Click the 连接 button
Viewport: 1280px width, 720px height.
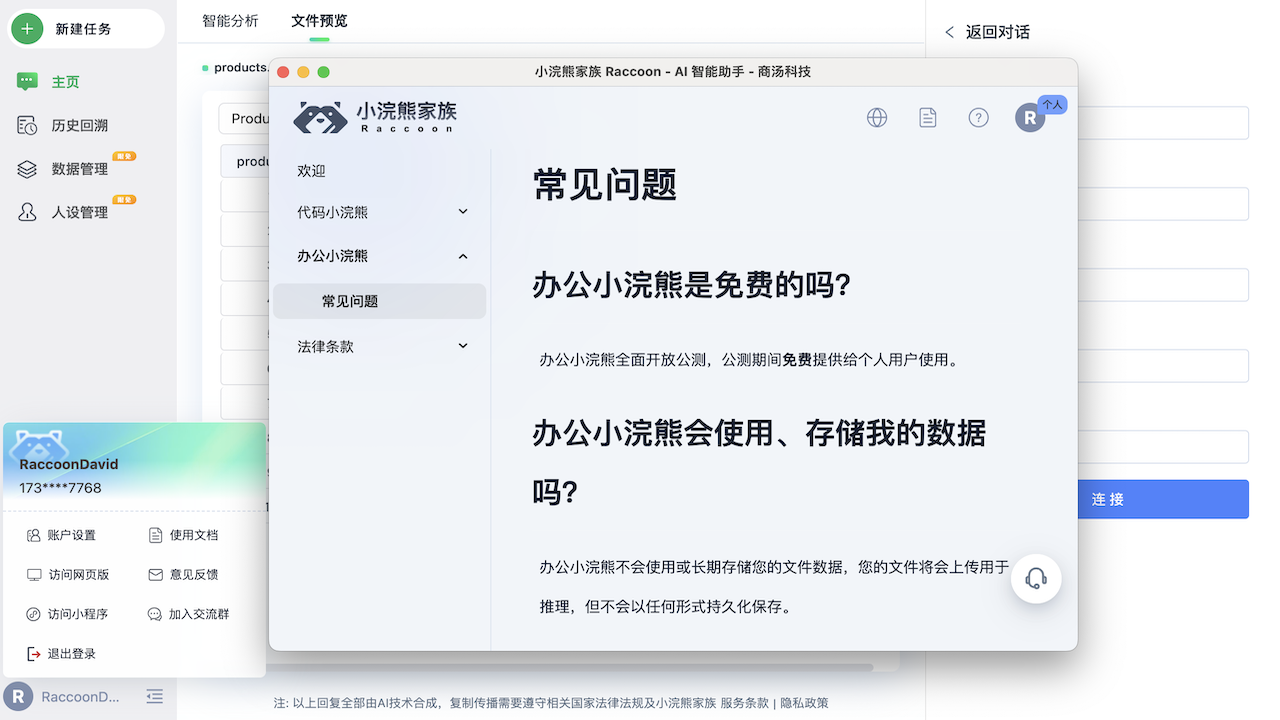[1163, 499]
